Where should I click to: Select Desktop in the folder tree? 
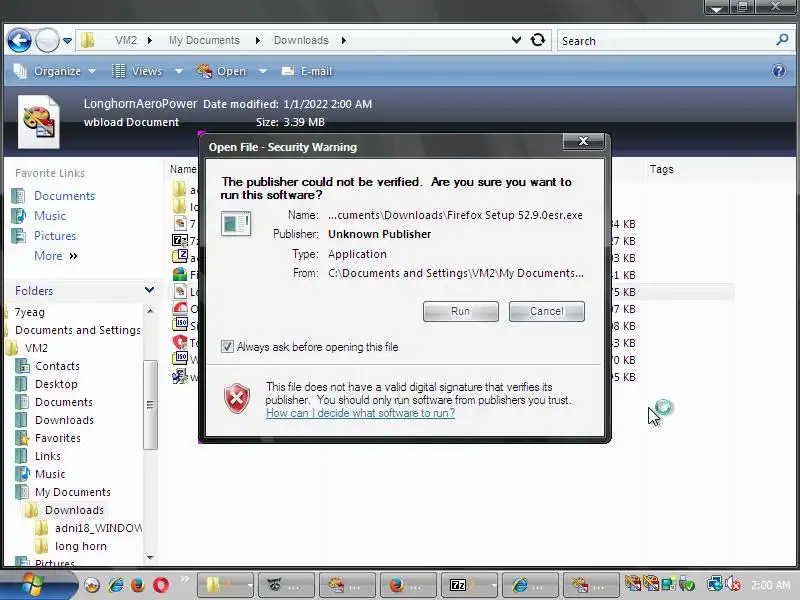pyautogui.click(x=56, y=384)
